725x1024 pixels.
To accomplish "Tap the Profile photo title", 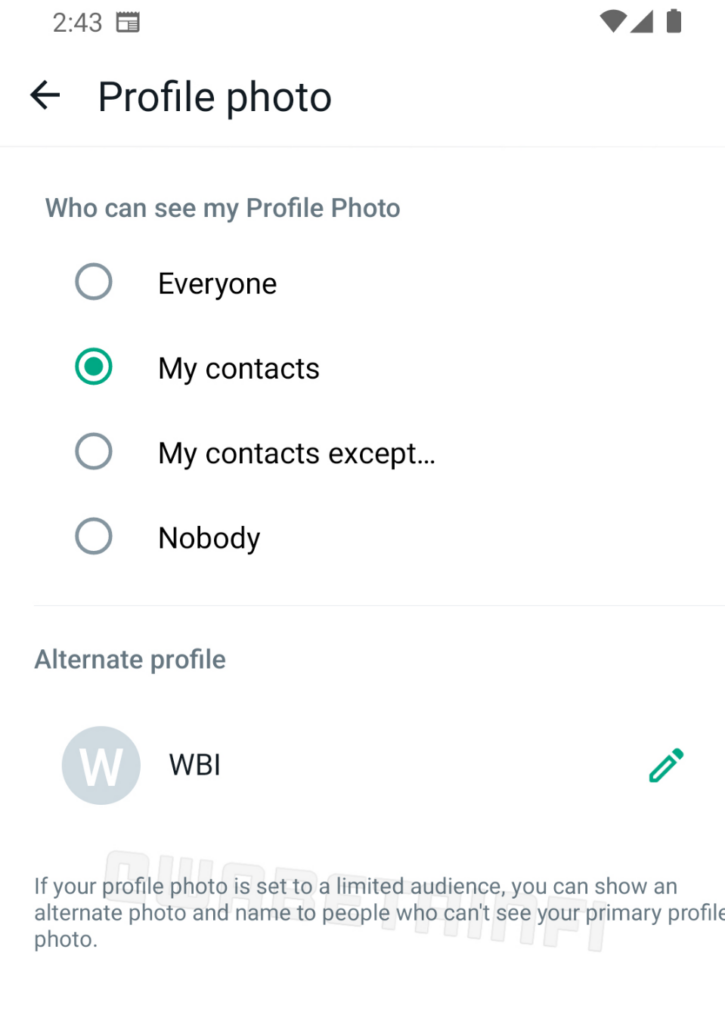I will tap(215, 97).
